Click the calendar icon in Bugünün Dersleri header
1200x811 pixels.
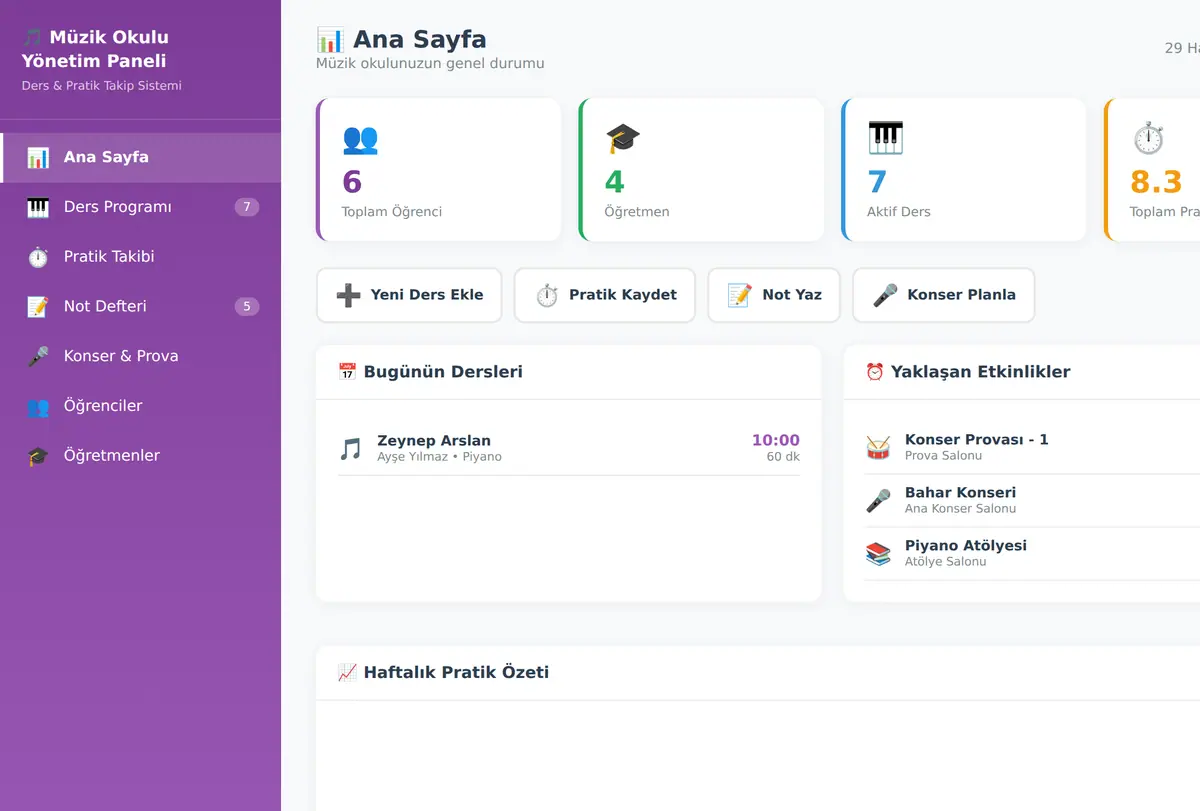(x=347, y=372)
